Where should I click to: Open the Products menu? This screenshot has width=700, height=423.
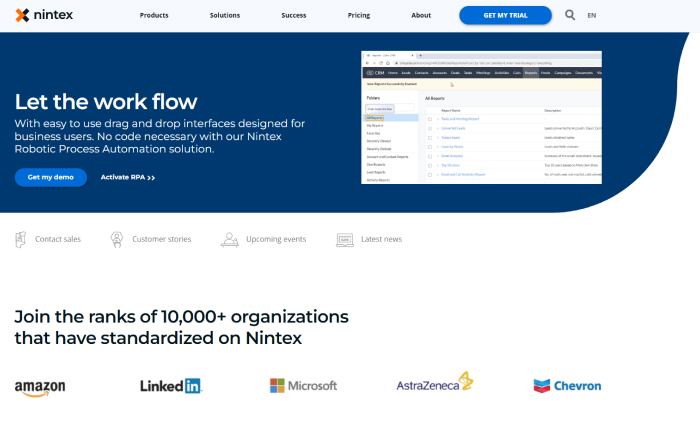154,15
